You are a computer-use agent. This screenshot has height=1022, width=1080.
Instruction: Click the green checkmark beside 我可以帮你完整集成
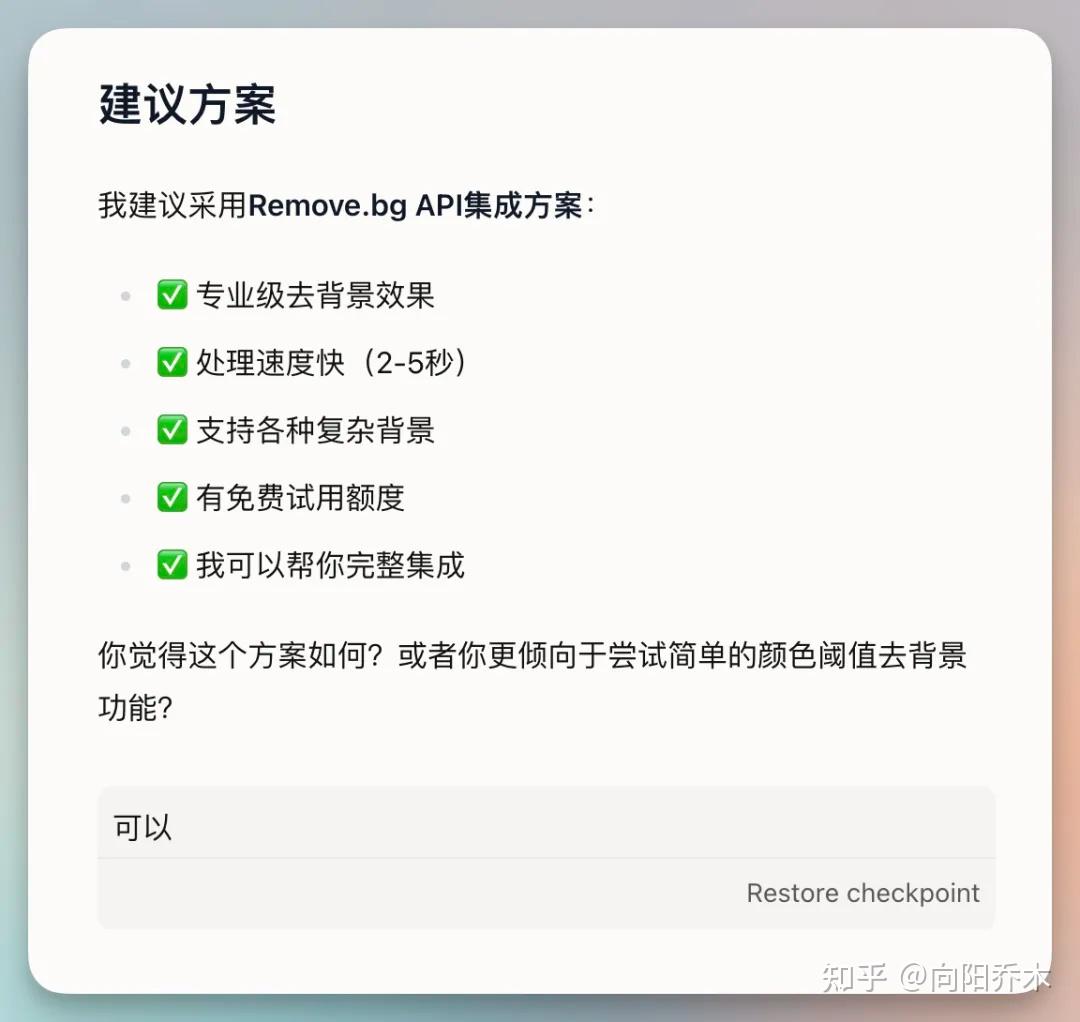(172, 565)
